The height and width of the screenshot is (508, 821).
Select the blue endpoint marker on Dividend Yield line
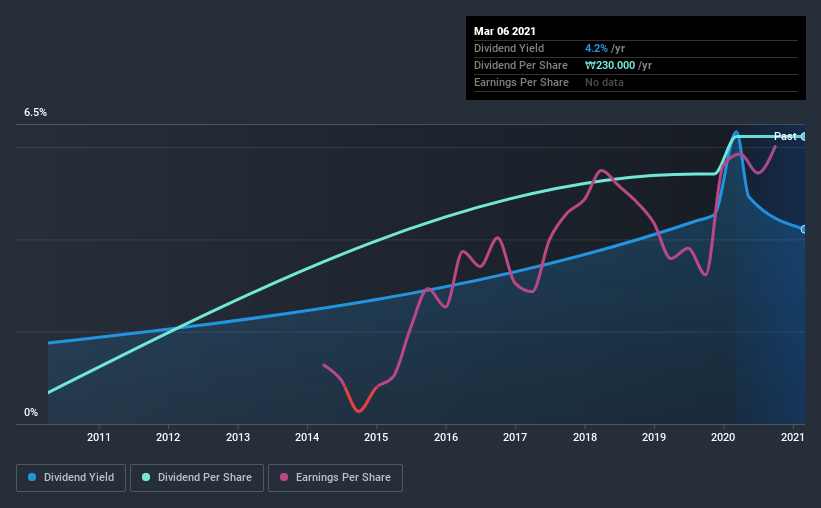[x=803, y=229]
